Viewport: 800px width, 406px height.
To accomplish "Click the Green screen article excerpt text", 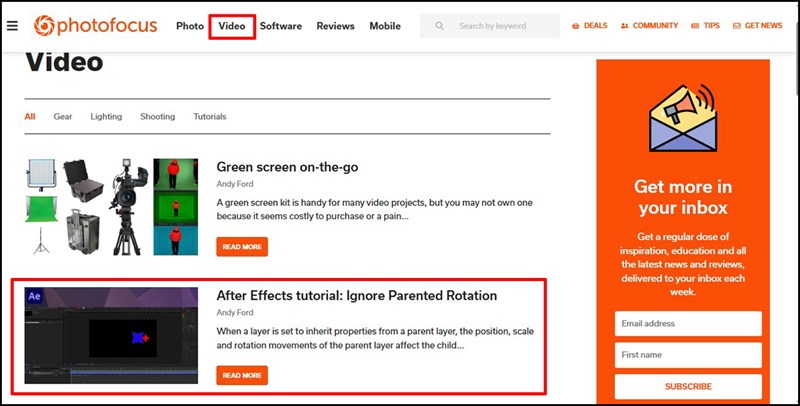I will (374, 209).
